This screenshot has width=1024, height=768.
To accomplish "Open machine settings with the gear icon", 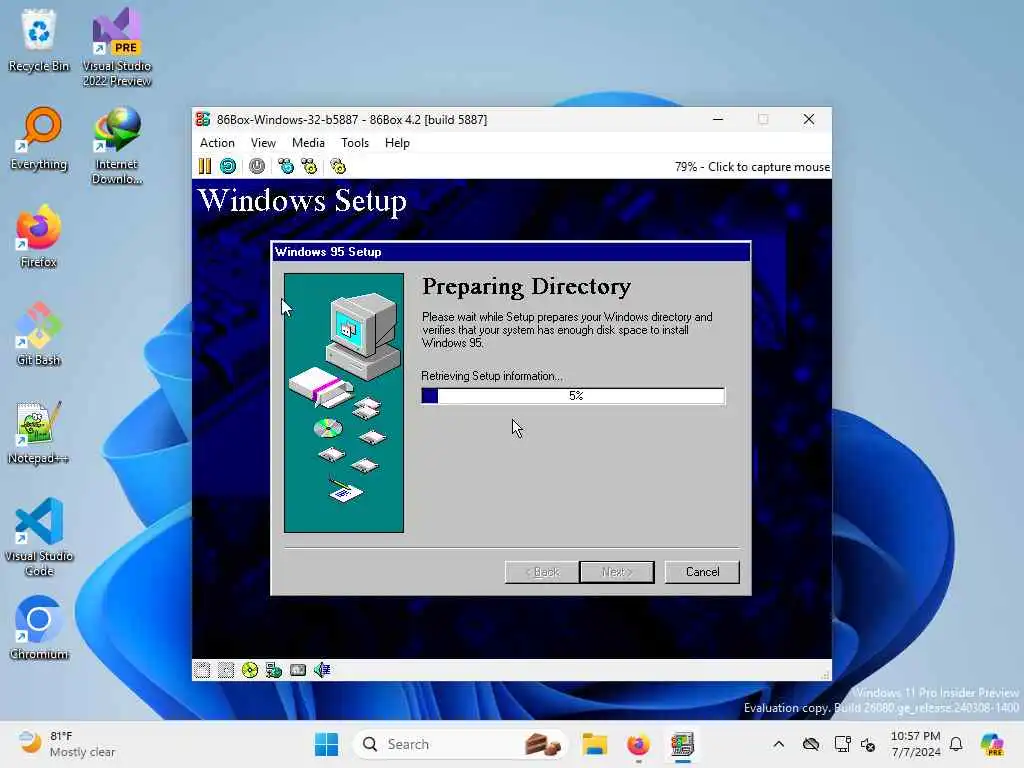I will click(338, 167).
